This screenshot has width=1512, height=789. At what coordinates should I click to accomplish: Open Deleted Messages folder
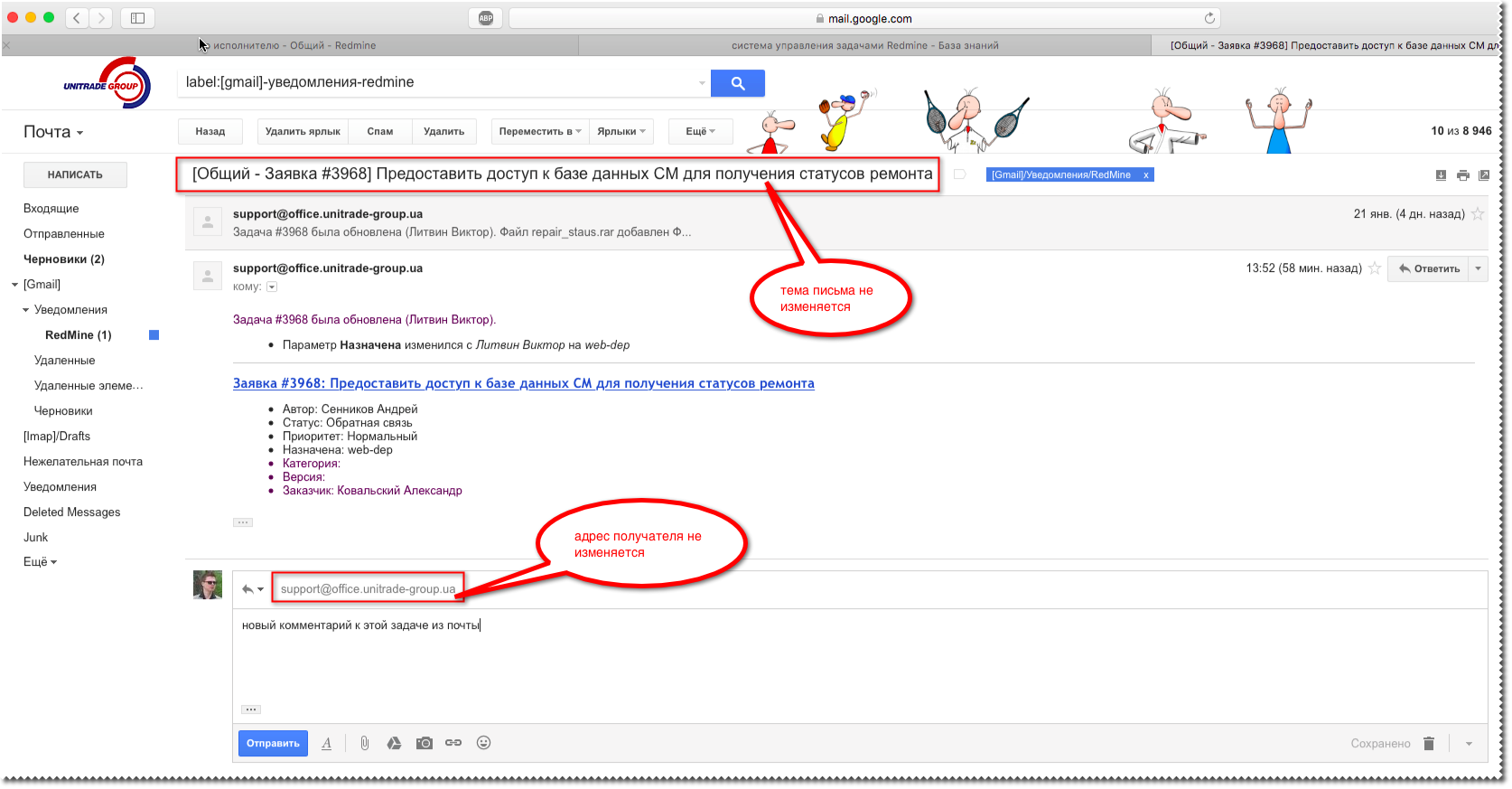[x=71, y=512]
